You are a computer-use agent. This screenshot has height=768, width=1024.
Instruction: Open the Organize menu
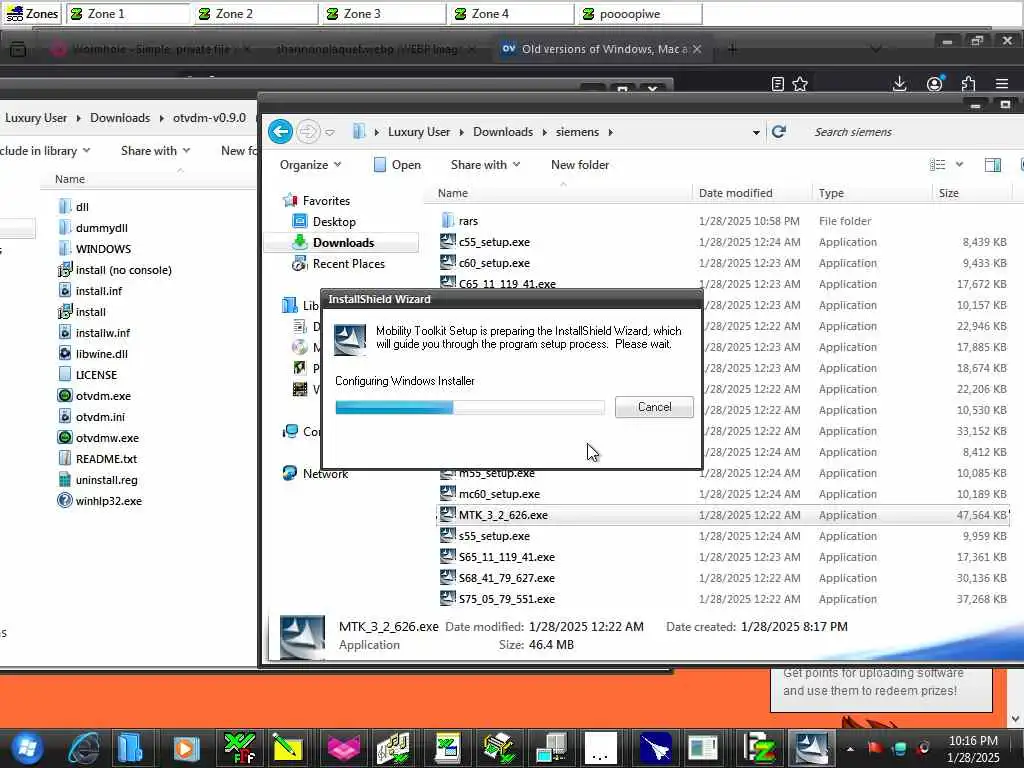click(x=310, y=165)
